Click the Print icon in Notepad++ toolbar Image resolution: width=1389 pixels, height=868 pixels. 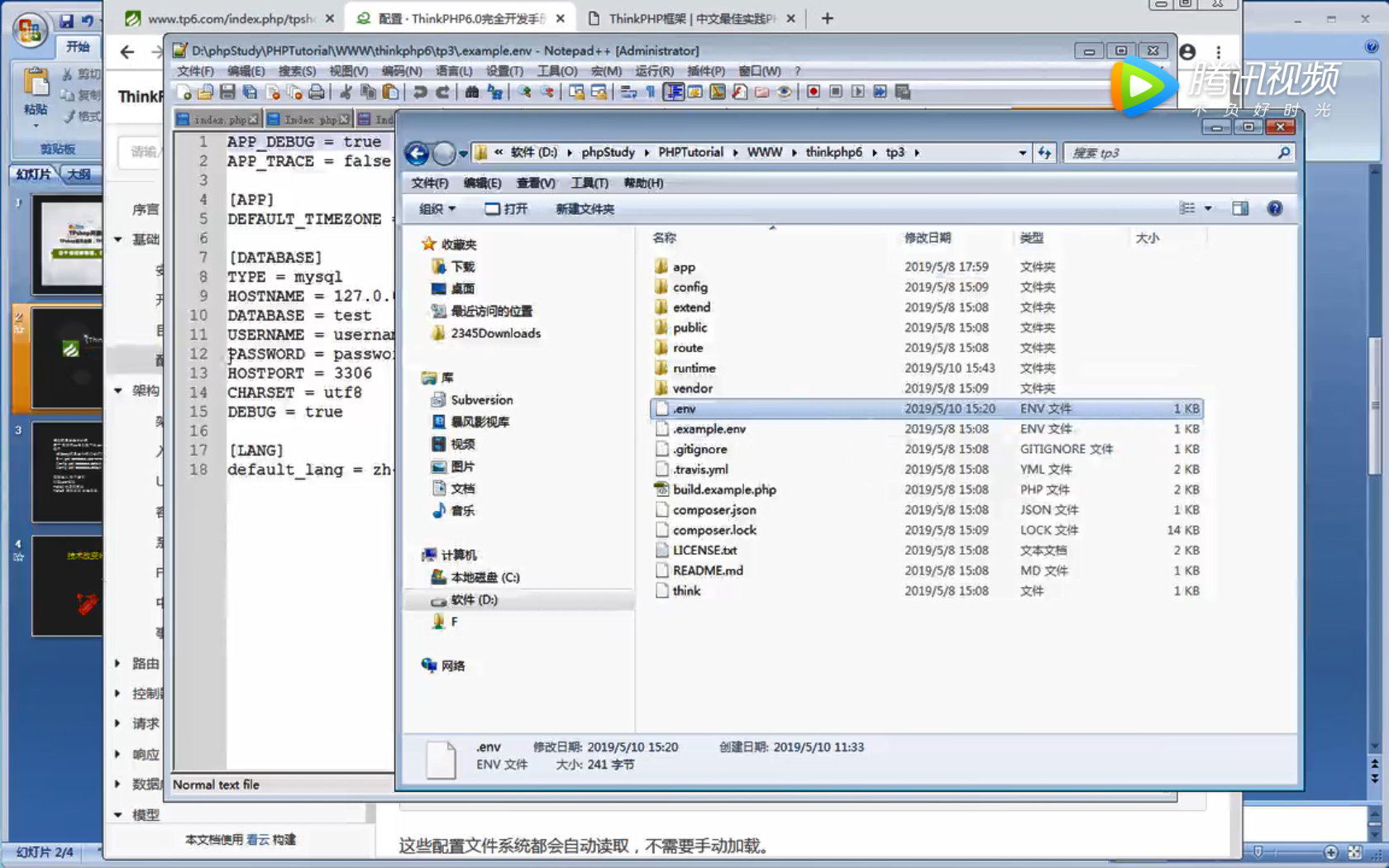[316, 92]
